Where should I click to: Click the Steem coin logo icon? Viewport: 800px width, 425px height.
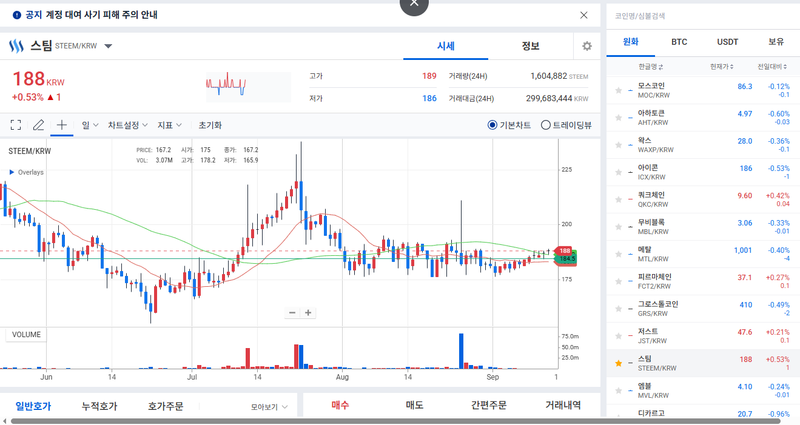pos(16,46)
